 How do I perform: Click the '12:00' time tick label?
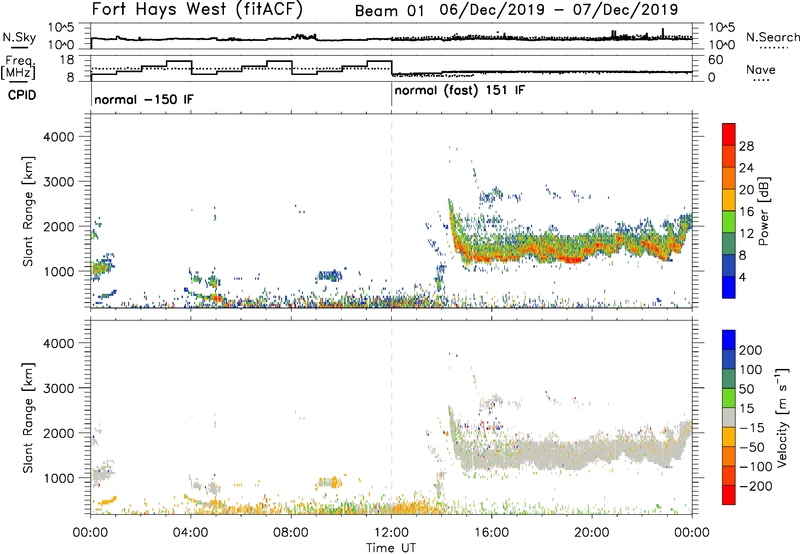pyautogui.click(x=391, y=533)
